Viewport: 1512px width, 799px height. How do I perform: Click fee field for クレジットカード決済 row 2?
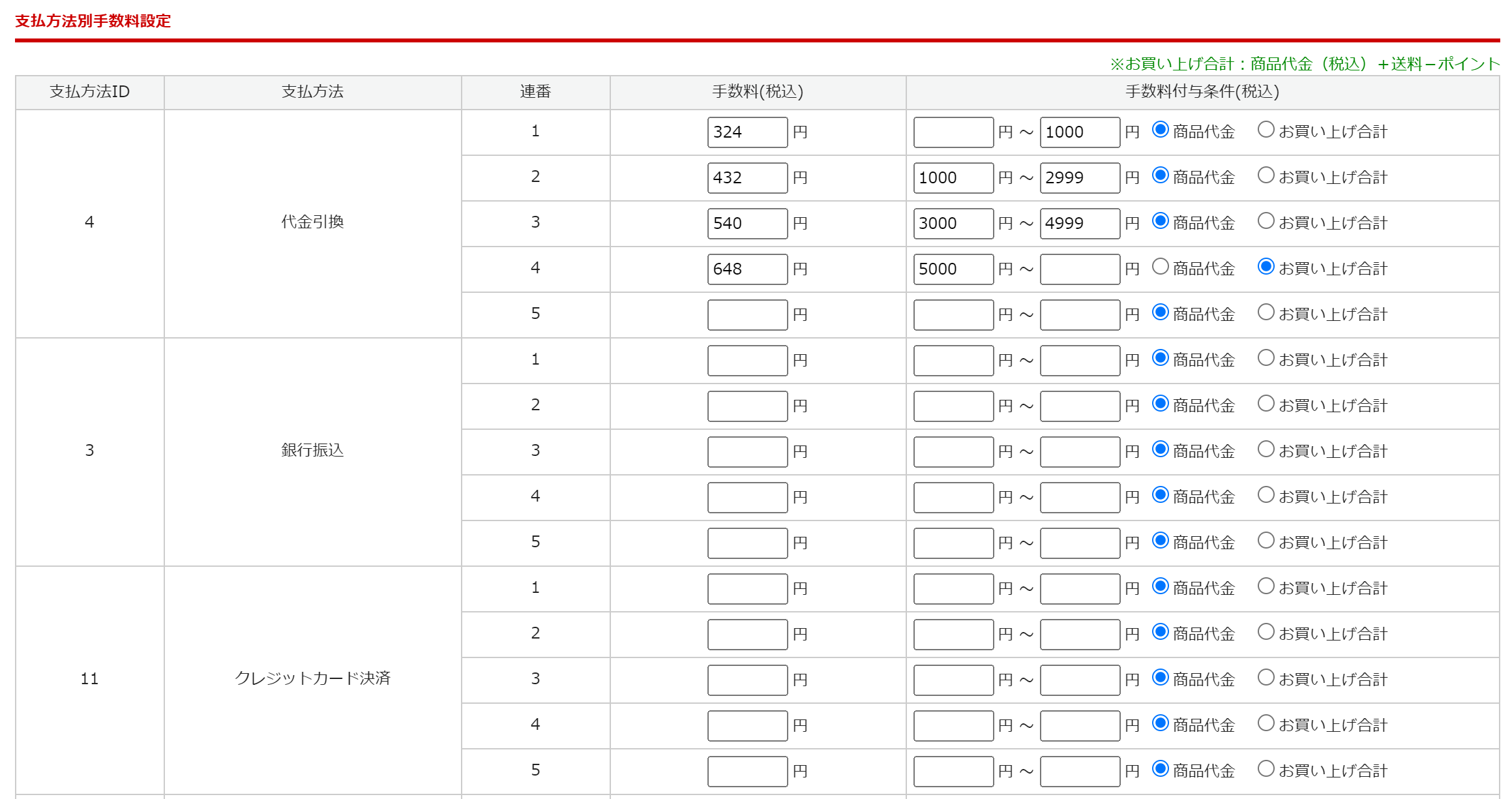coord(747,635)
